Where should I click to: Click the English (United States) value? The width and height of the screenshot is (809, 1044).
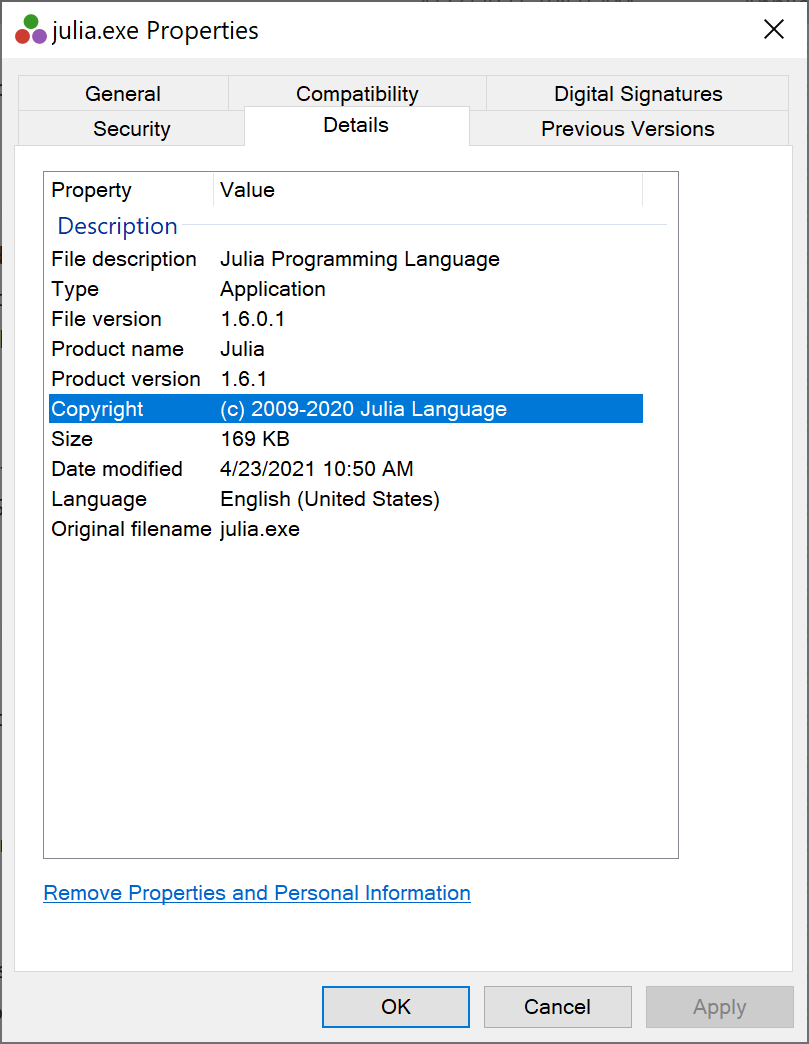[x=330, y=499]
